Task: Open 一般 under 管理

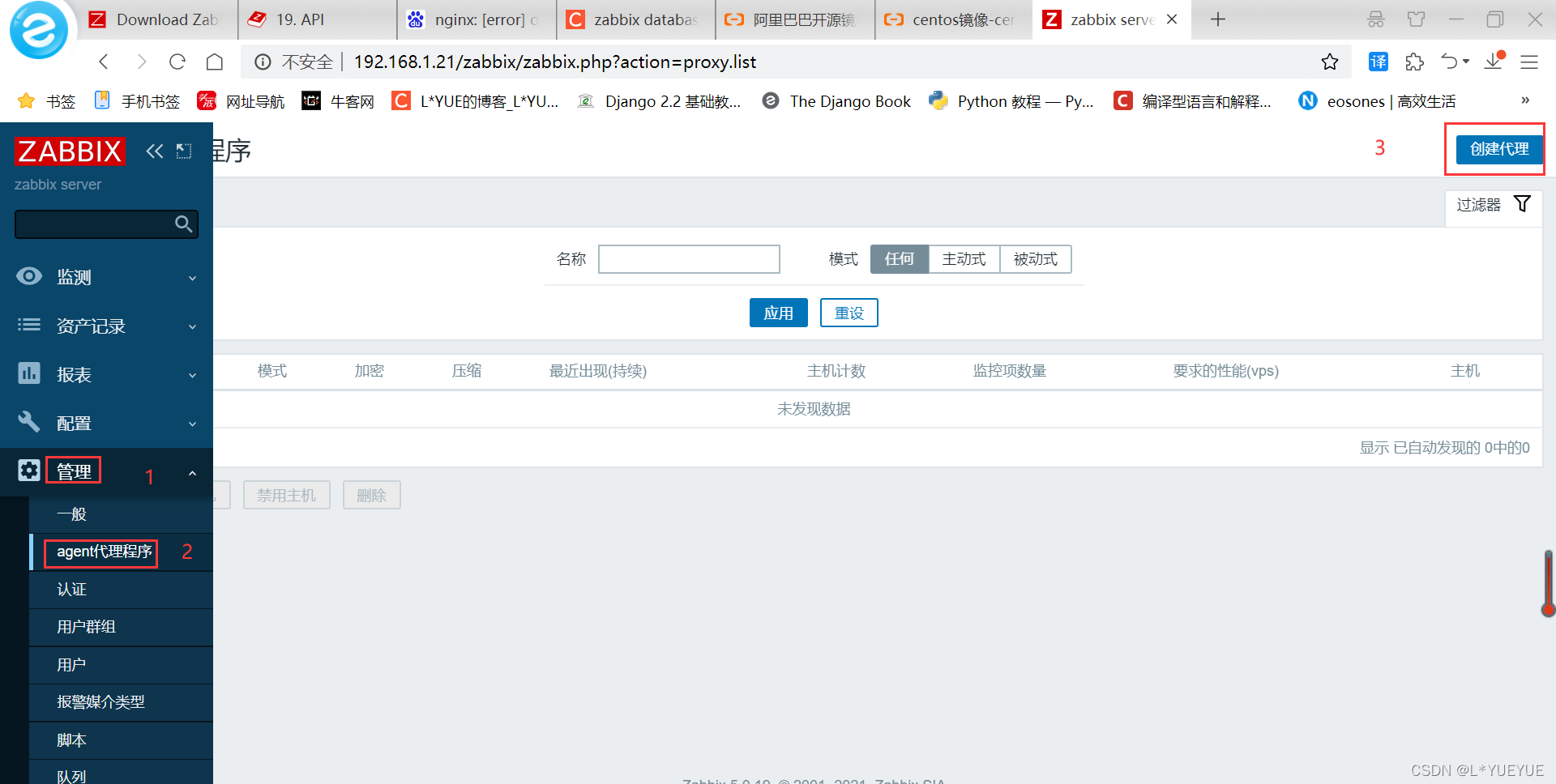Action: 121,514
